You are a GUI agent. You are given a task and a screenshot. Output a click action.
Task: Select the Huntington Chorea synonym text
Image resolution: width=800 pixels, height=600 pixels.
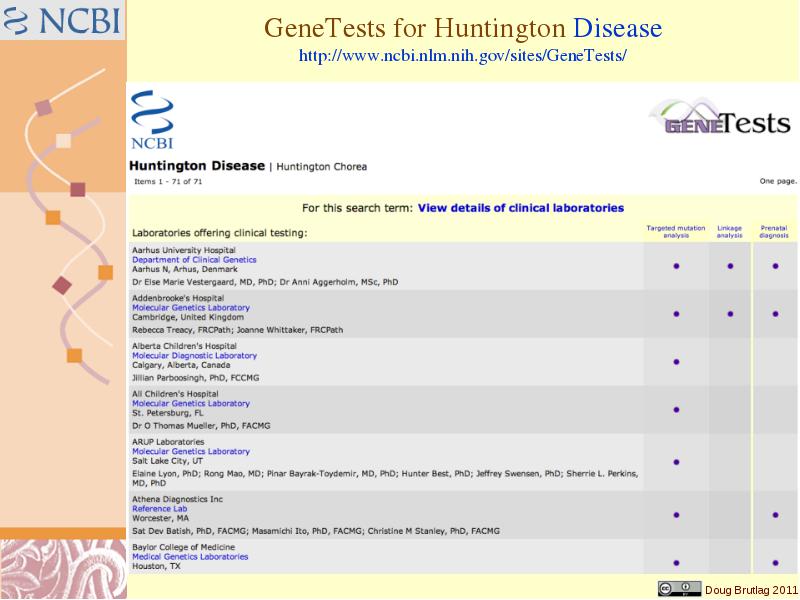(x=321, y=167)
